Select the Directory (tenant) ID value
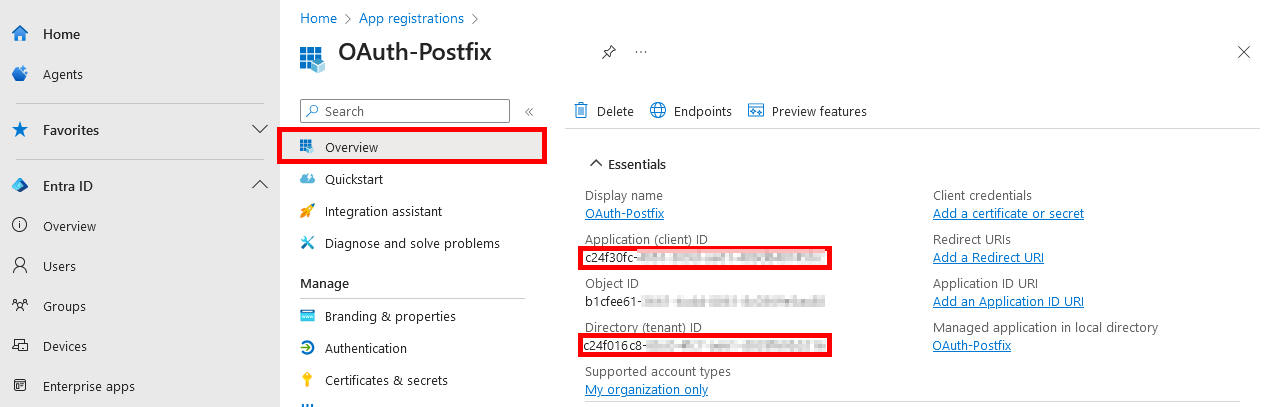This screenshot has width=1280, height=407. (x=705, y=346)
